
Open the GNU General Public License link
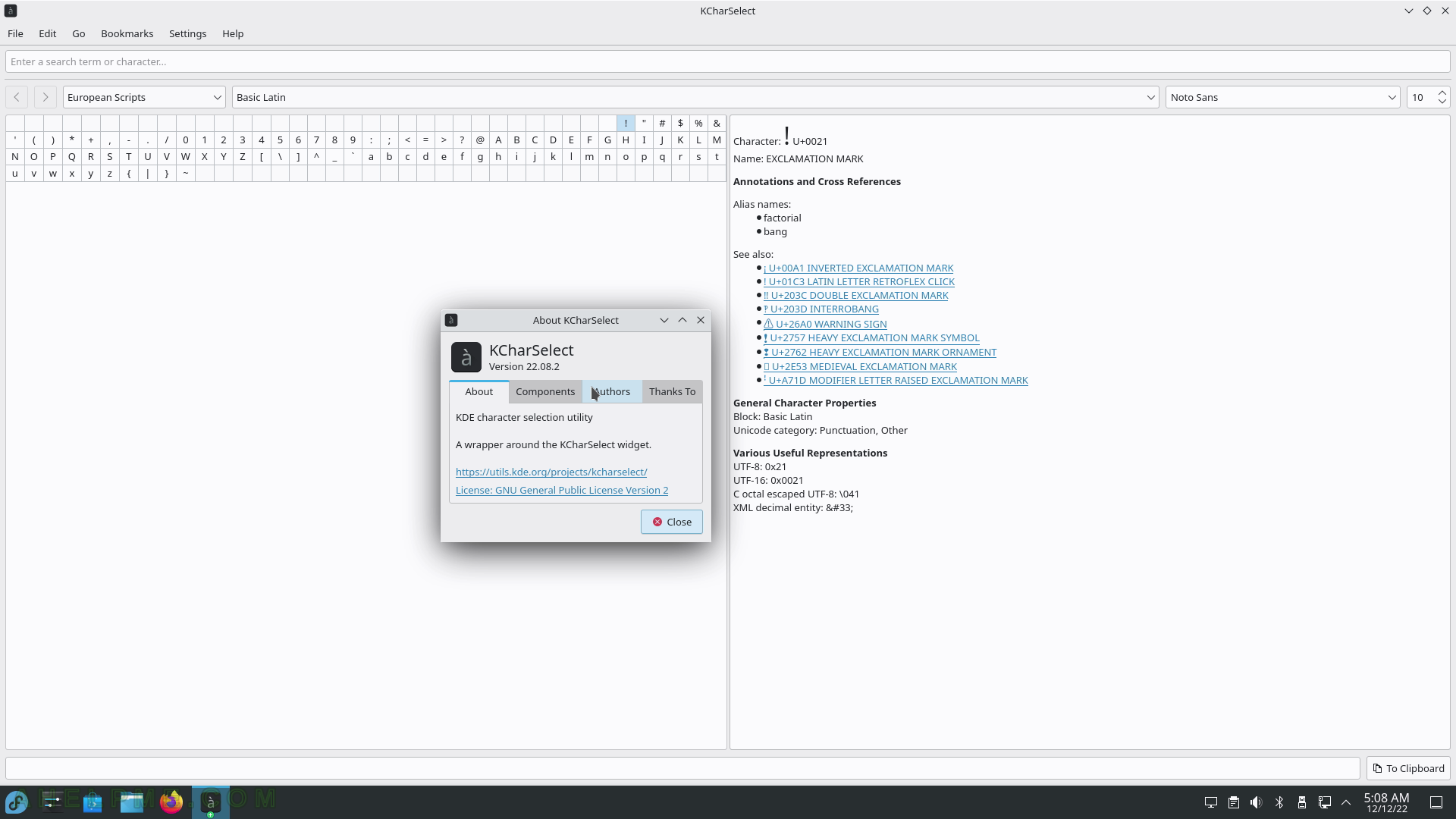click(562, 490)
